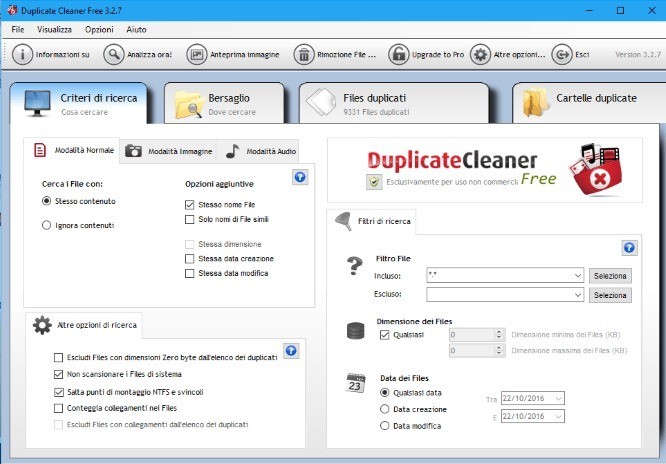
Task: Select Stesso contenuto radio button
Action: [46, 201]
